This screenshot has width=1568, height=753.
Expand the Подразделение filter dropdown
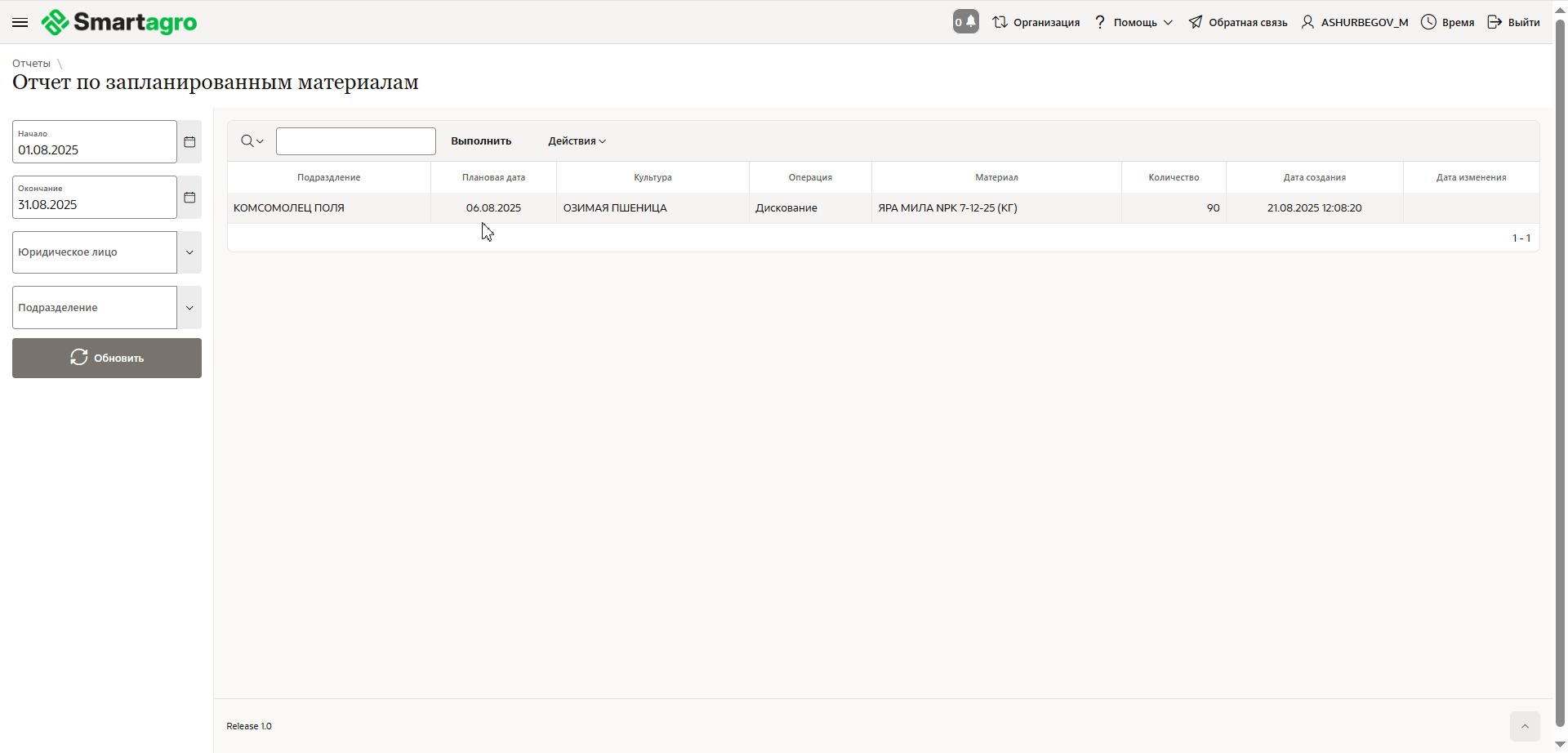pyautogui.click(x=189, y=308)
